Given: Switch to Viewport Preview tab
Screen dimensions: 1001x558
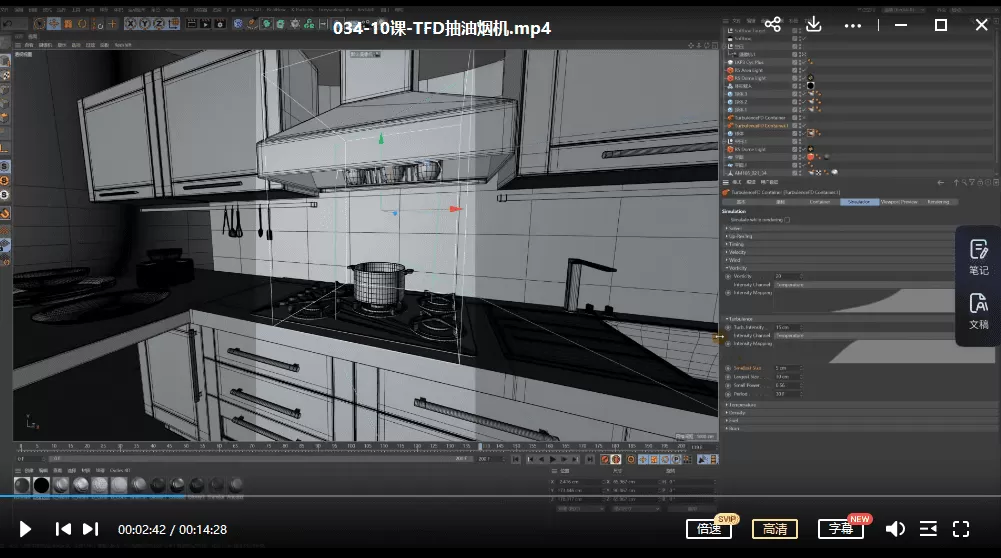Looking at the screenshot, I should (x=898, y=201).
